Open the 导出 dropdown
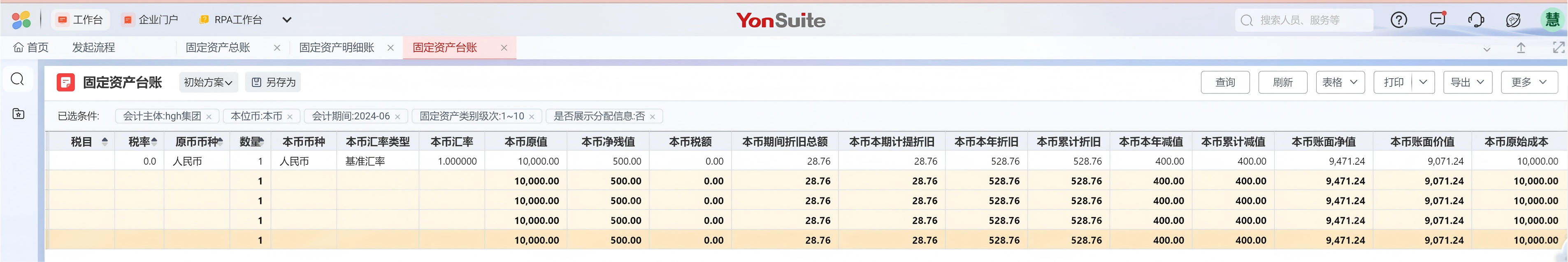 tap(1467, 82)
